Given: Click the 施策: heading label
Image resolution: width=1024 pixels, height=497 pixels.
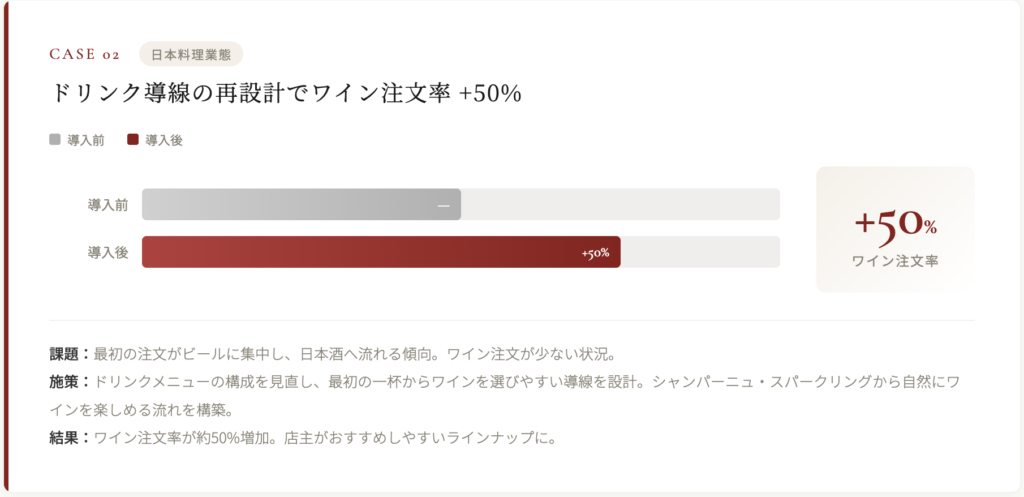Looking at the screenshot, I should click(69, 382).
